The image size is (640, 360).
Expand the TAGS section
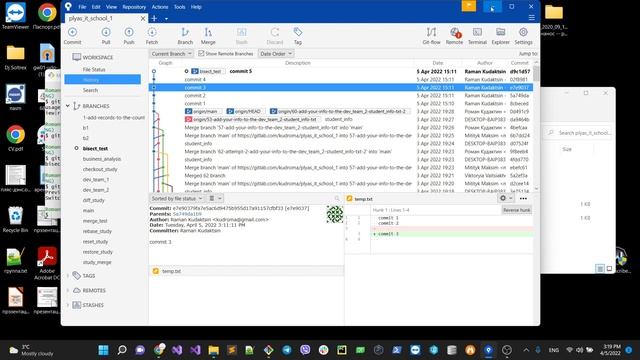[x=68, y=276]
